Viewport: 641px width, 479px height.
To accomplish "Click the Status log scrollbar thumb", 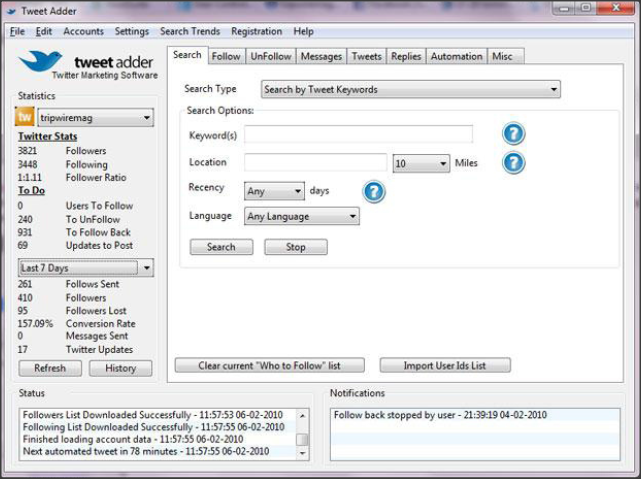I will coord(302,439).
